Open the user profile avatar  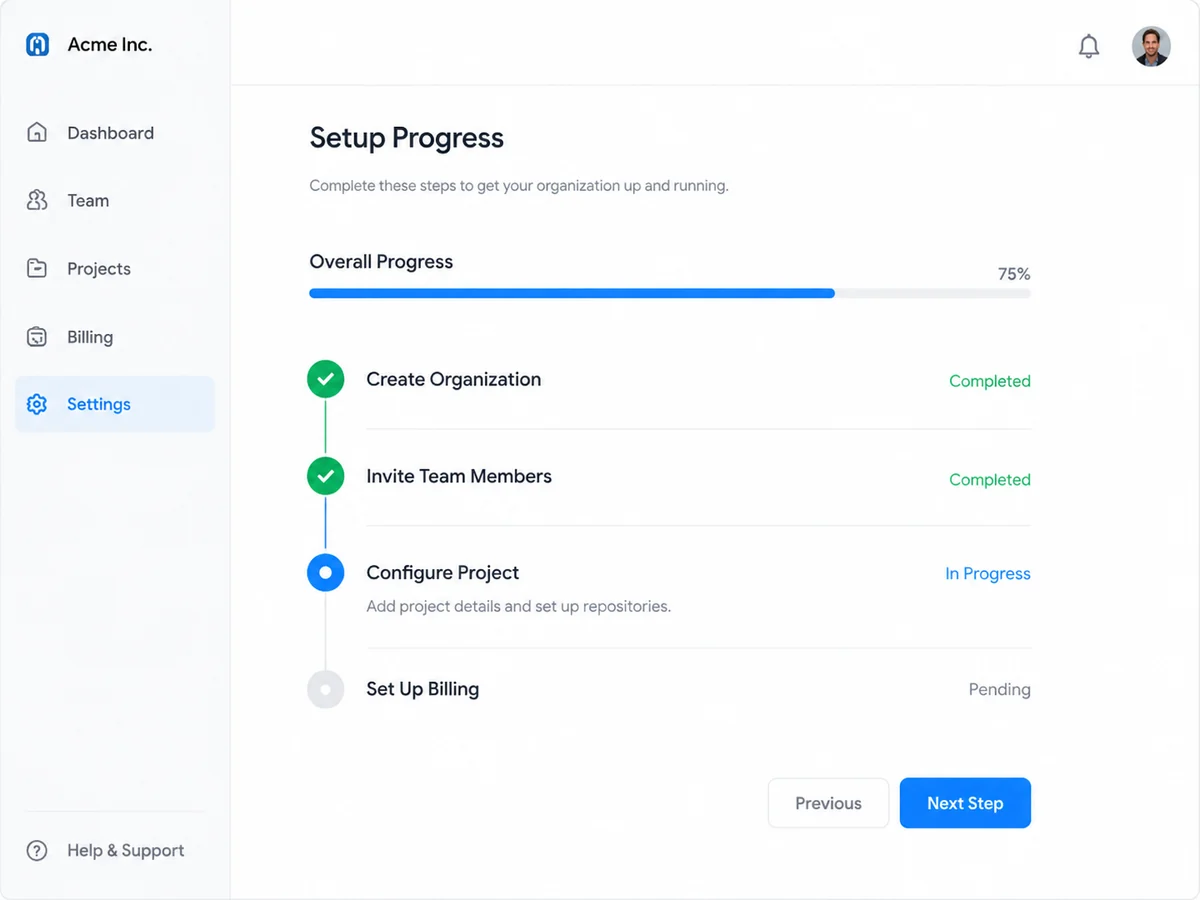1151,46
